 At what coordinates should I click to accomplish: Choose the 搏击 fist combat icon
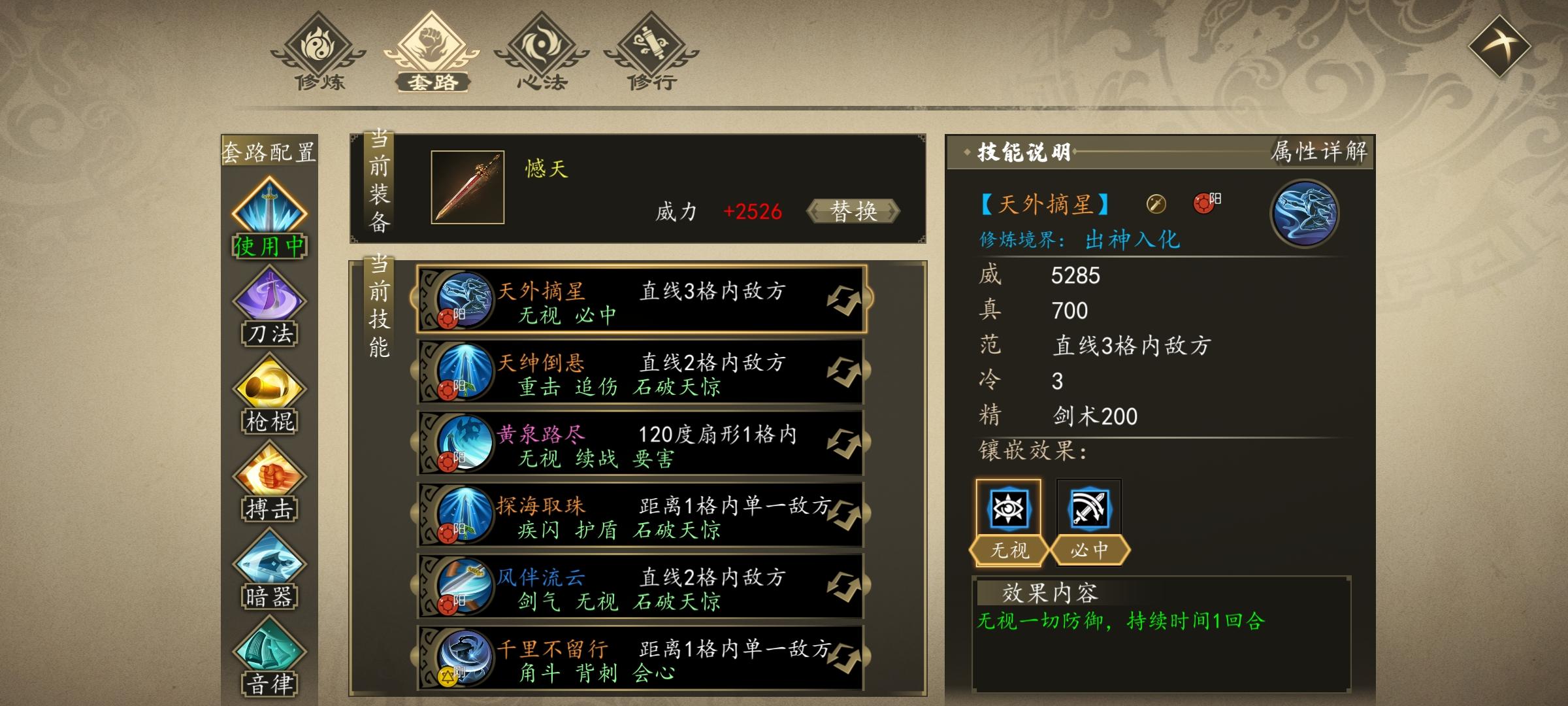(269, 482)
